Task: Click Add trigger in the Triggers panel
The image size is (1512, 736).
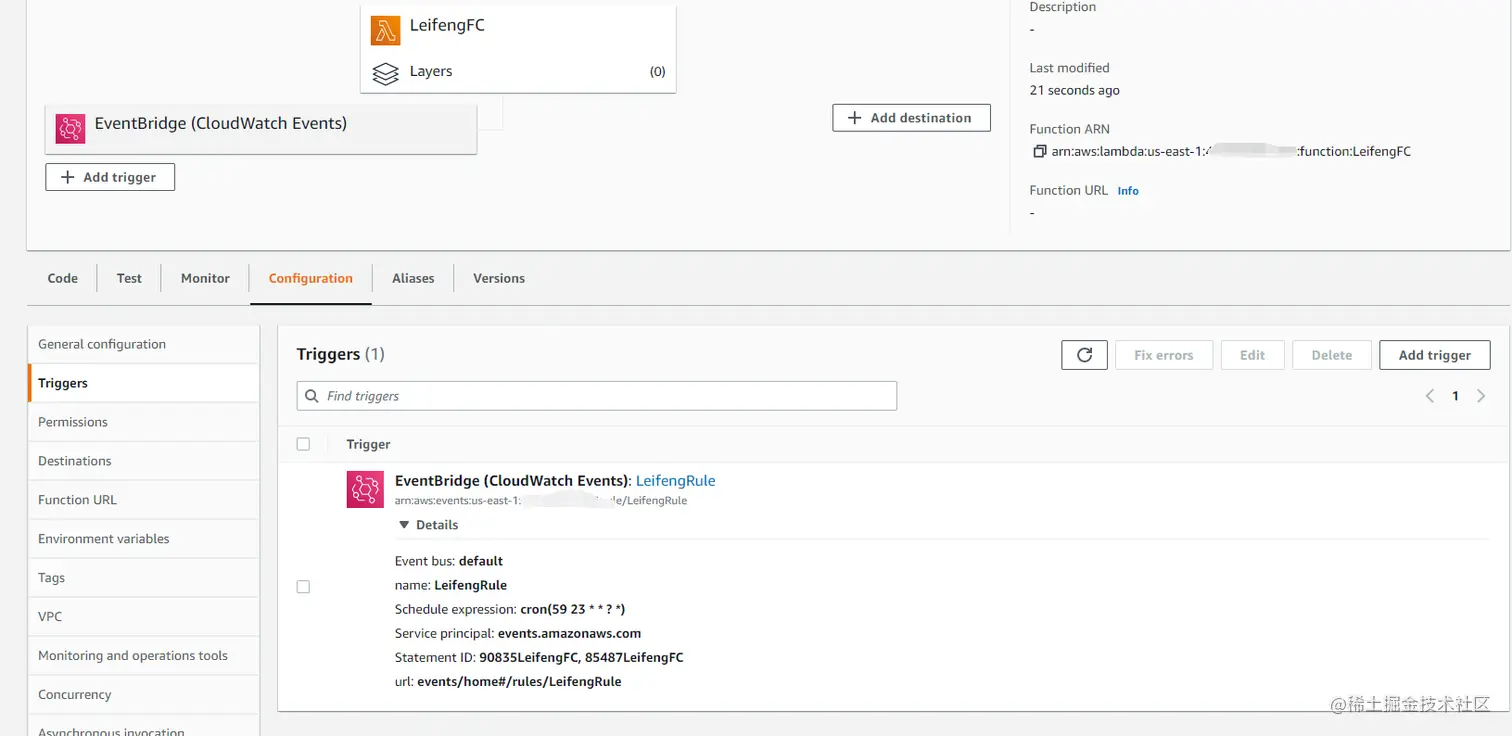Action: (x=1434, y=355)
